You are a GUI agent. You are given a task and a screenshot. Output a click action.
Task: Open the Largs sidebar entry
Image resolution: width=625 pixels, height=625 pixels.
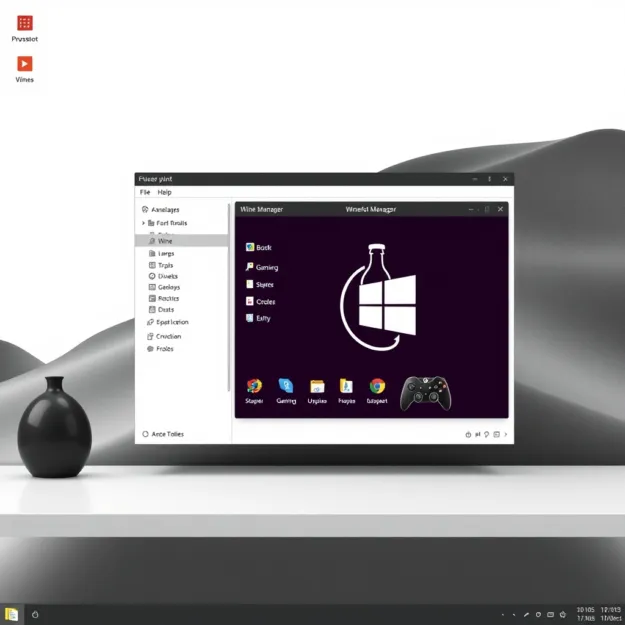pos(161,254)
